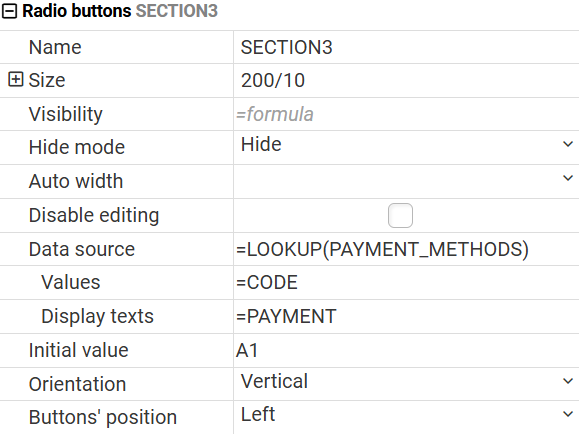Select the Hide mode property label
This screenshot has height=434, width=579.
coord(77,147)
